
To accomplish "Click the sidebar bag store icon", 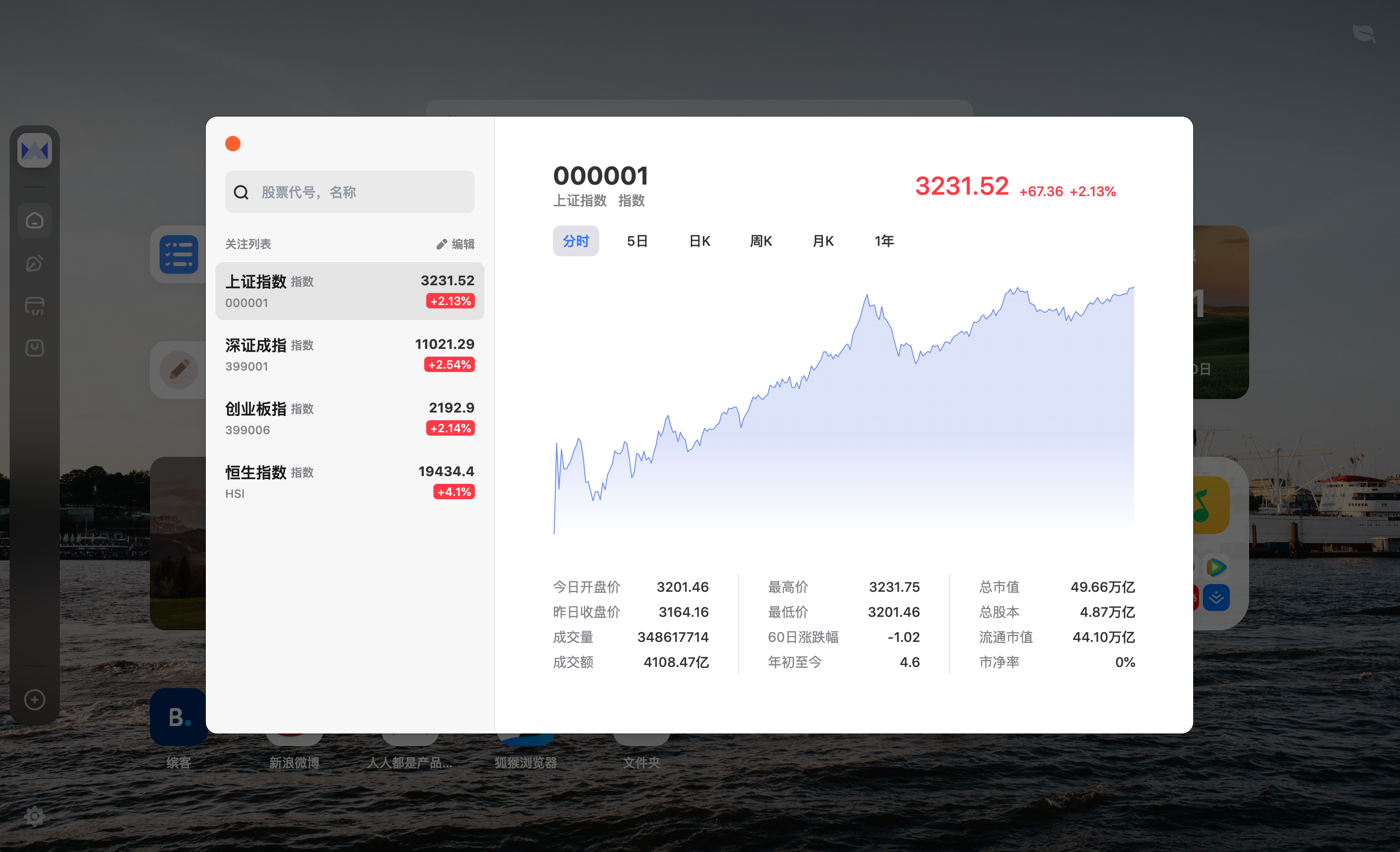I will (x=35, y=347).
